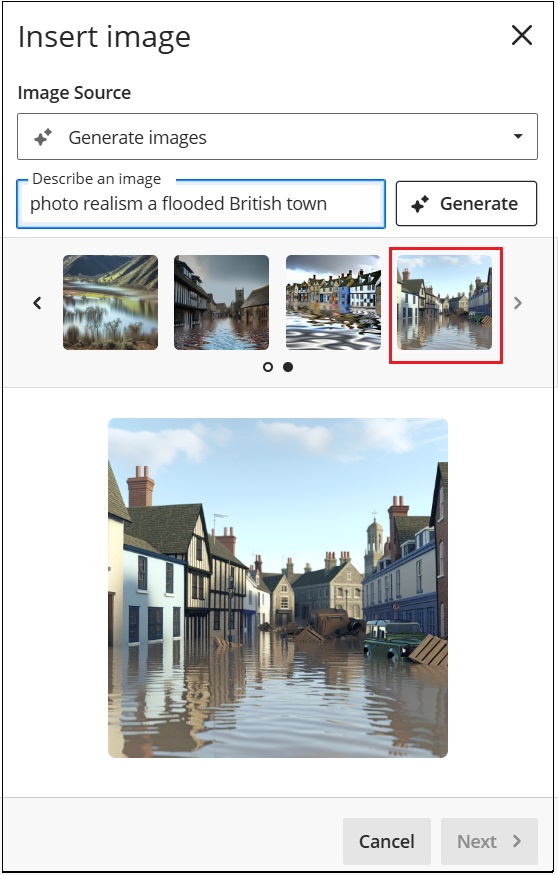Go to previous thumbnails with left chevron

(37, 303)
